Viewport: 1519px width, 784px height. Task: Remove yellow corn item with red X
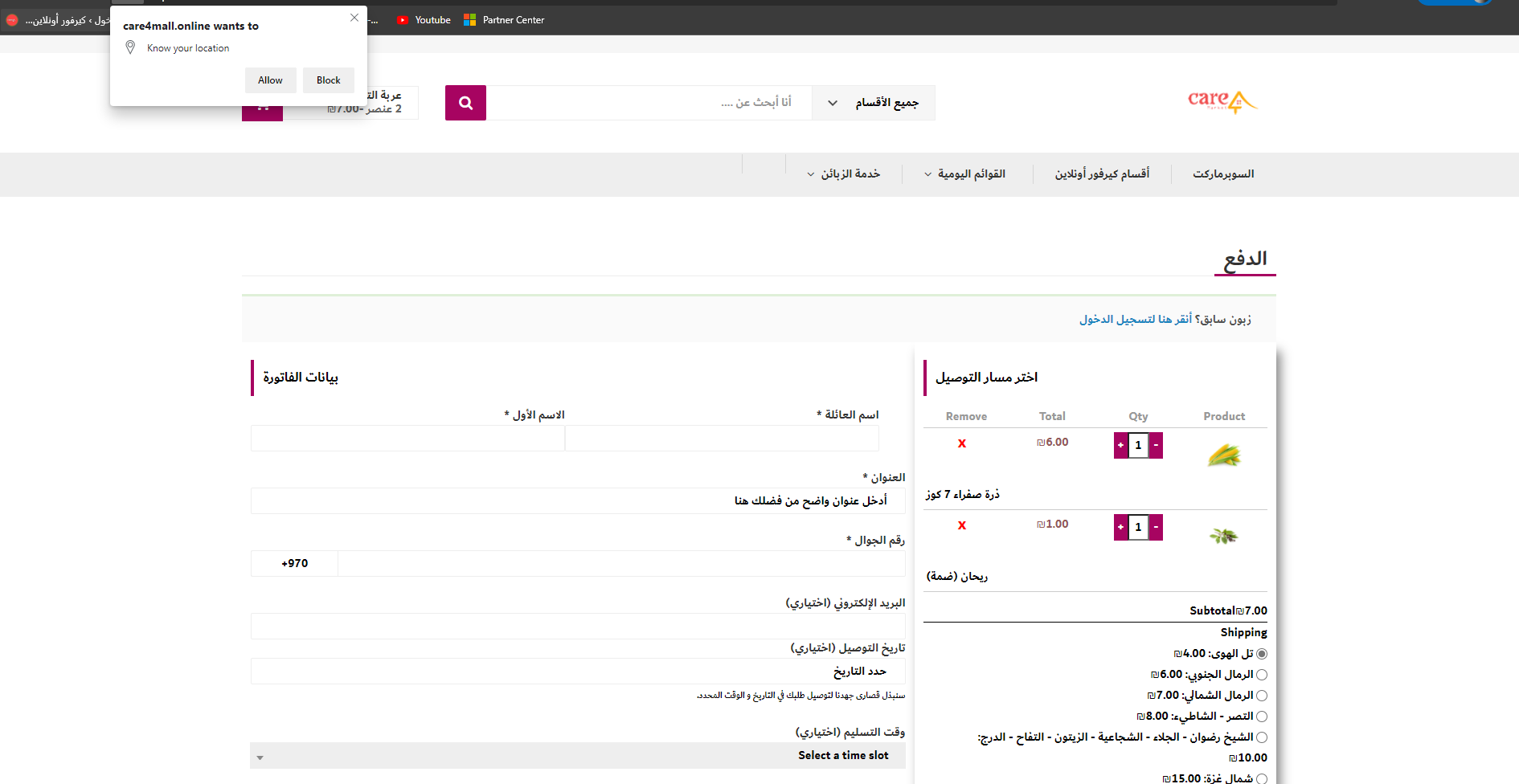click(962, 443)
